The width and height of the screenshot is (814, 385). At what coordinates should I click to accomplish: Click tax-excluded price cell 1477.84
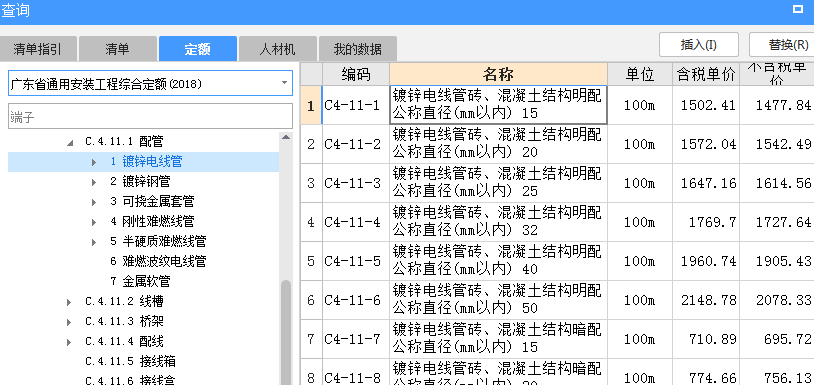click(777, 105)
